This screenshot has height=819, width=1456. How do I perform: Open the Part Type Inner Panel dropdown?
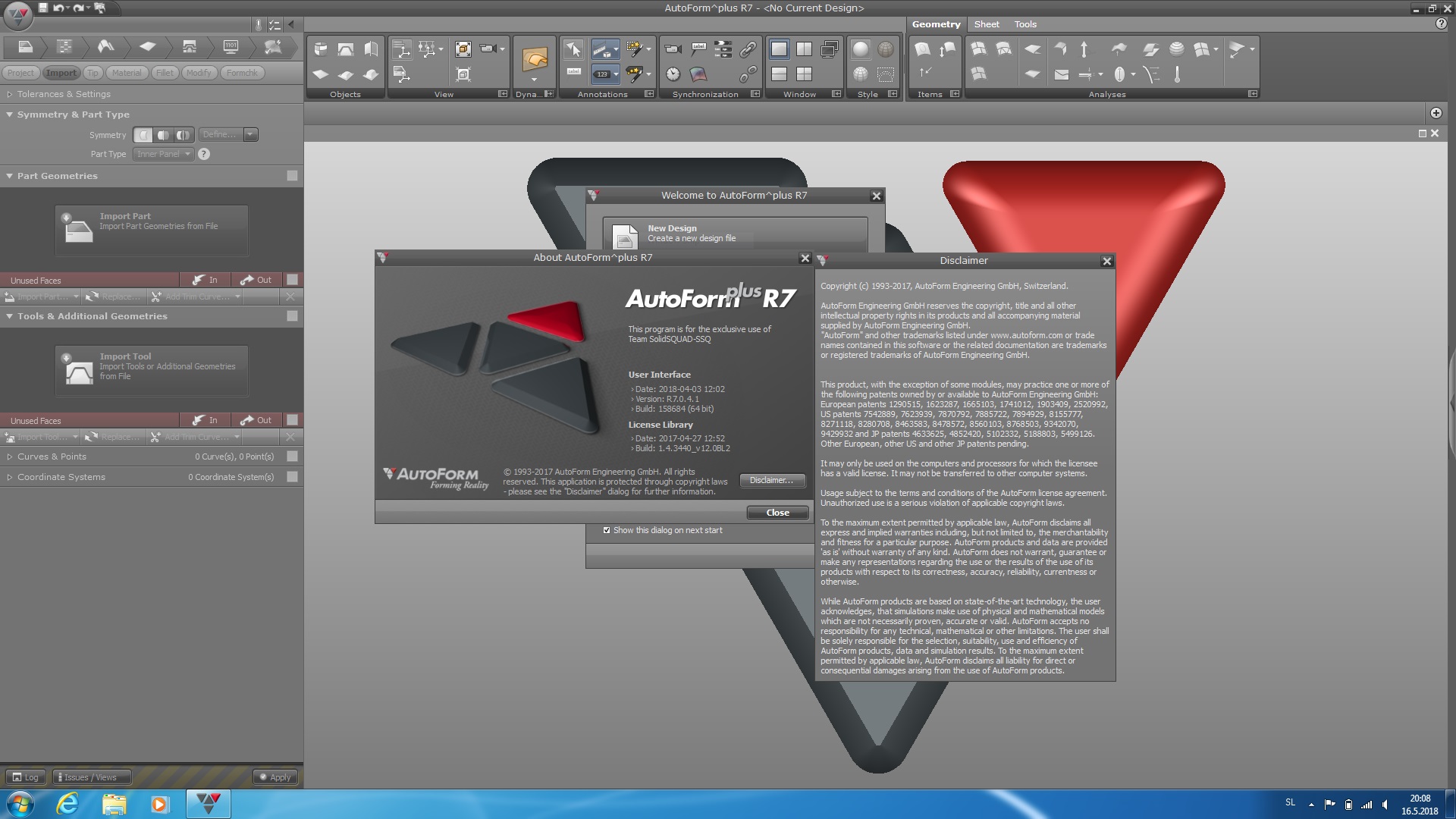pyautogui.click(x=164, y=154)
